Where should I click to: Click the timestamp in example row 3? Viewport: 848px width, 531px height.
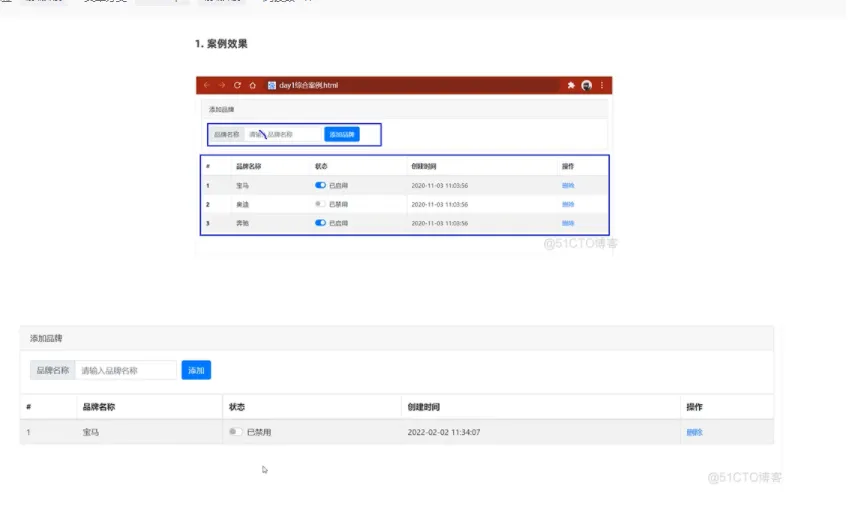(x=440, y=223)
